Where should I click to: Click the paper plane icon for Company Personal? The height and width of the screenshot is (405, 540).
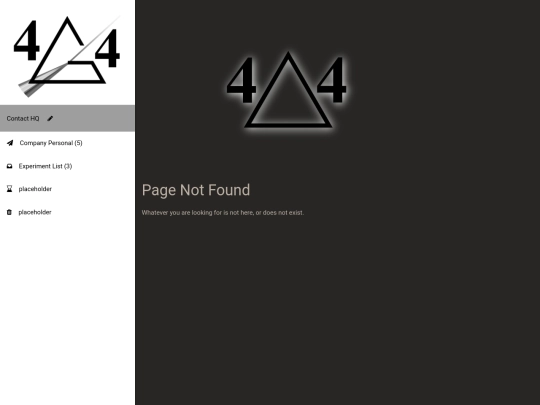click(x=10, y=143)
